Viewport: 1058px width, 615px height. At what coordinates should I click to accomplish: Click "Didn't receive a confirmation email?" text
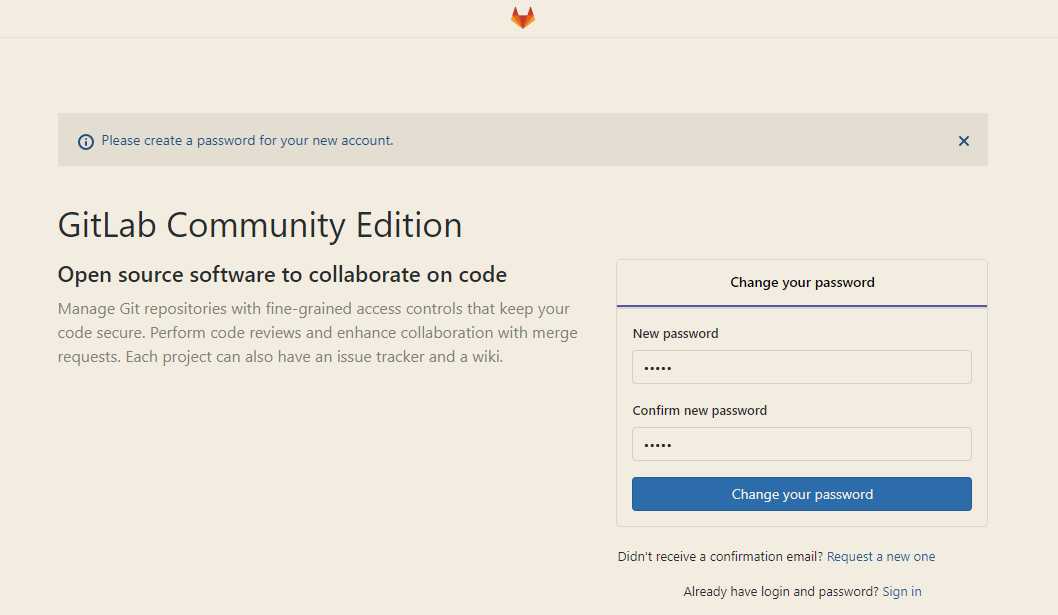720,557
